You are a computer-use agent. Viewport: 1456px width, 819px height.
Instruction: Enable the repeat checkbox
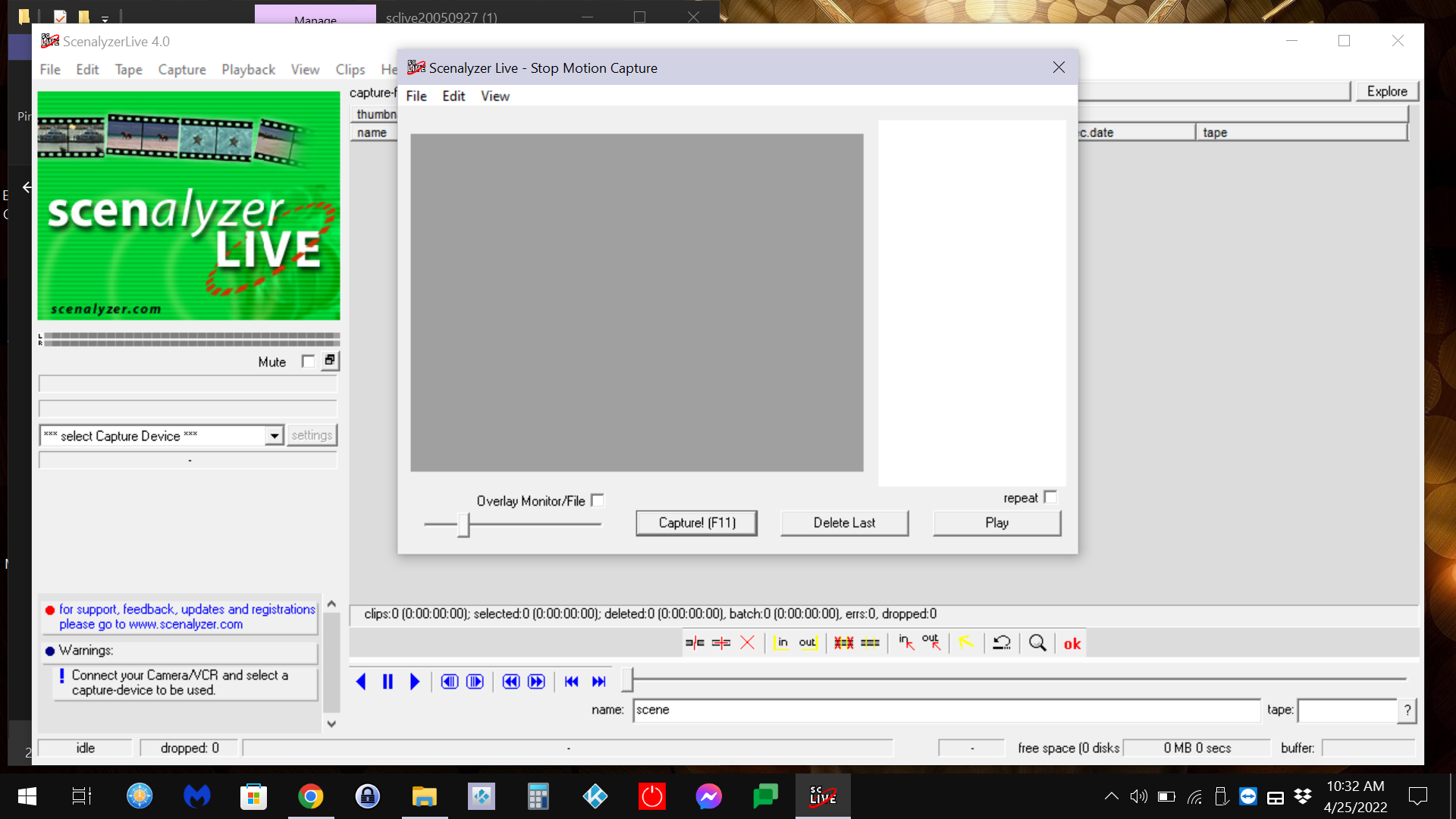point(1050,497)
